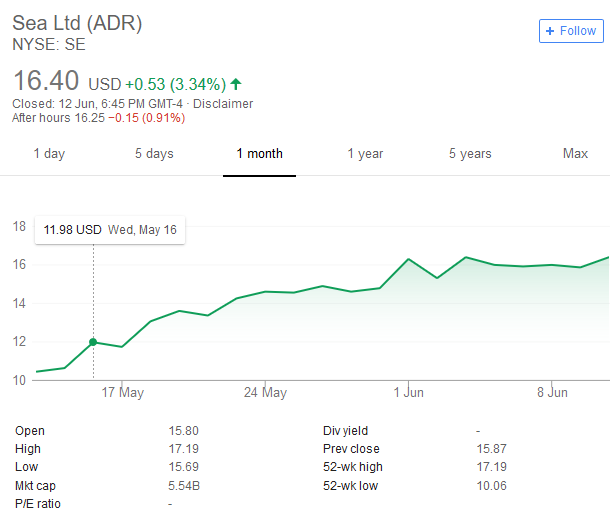Click the Mkt cap value 5.54B

pyautogui.click(x=184, y=486)
